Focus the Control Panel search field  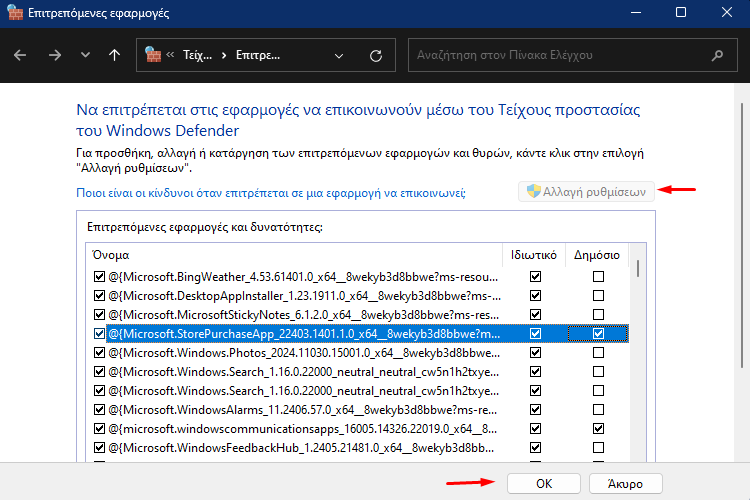click(573, 55)
